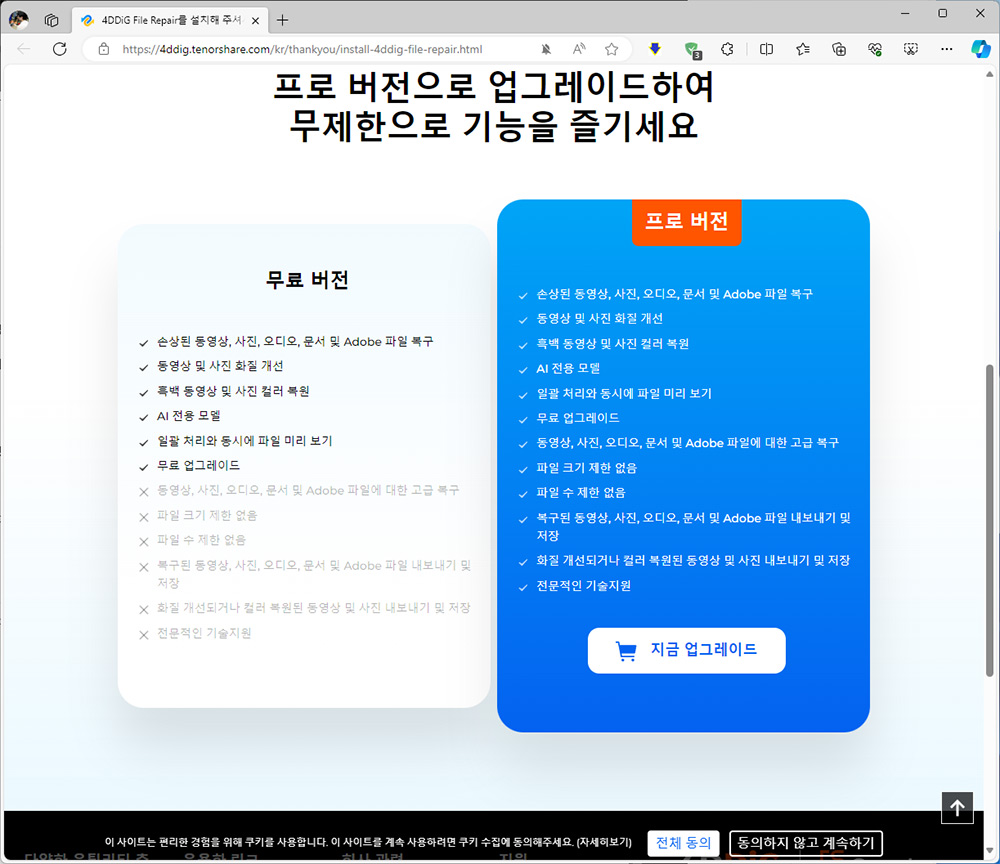Open Browser essentials heart icon

[875, 49]
